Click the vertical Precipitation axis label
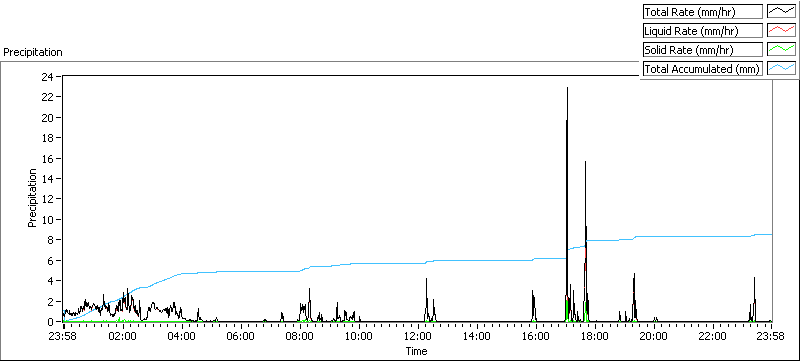Viewport: 800px width, 361px height. [32, 197]
